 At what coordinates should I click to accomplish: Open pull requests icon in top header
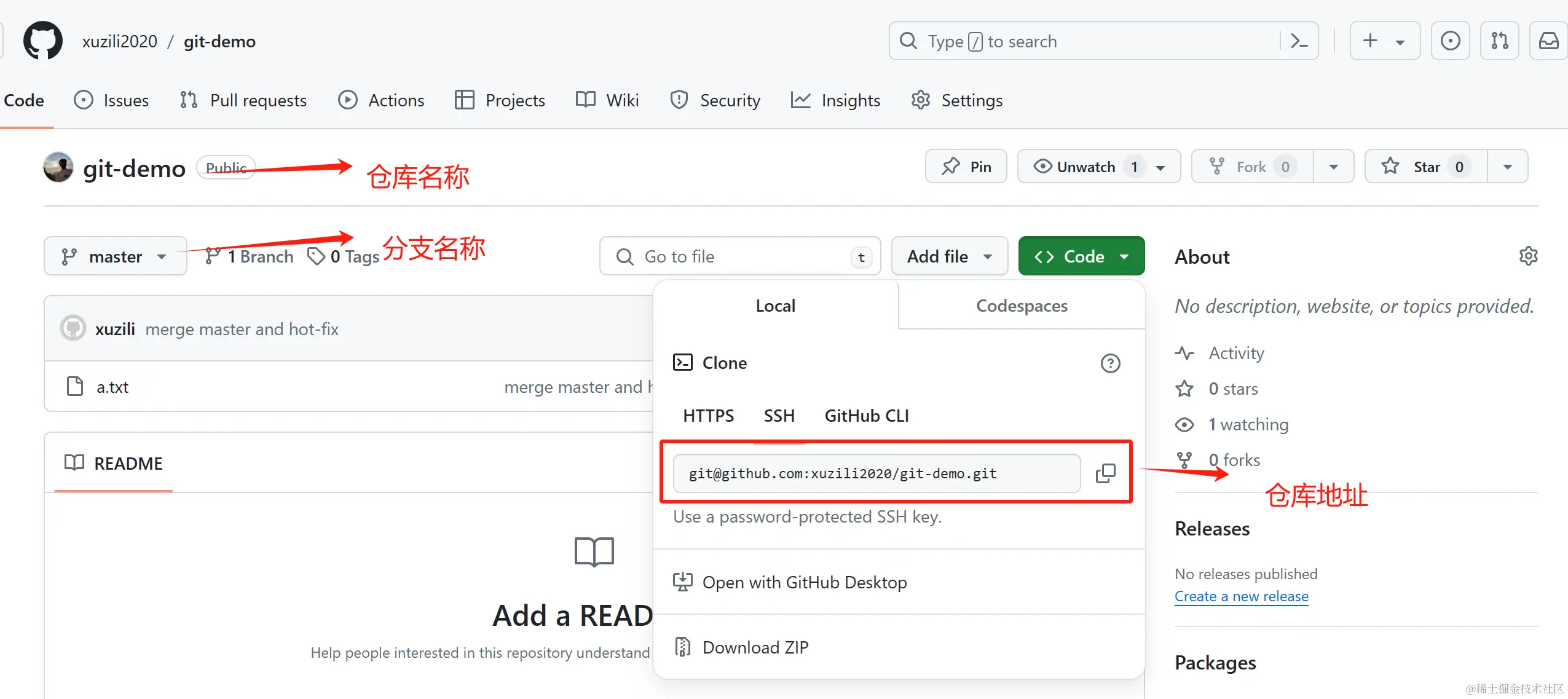click(1499, 41)
